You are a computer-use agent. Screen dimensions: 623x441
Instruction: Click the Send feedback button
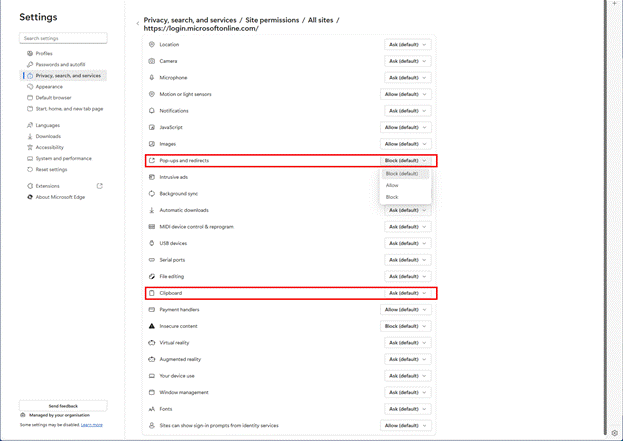tap(63, 406)
